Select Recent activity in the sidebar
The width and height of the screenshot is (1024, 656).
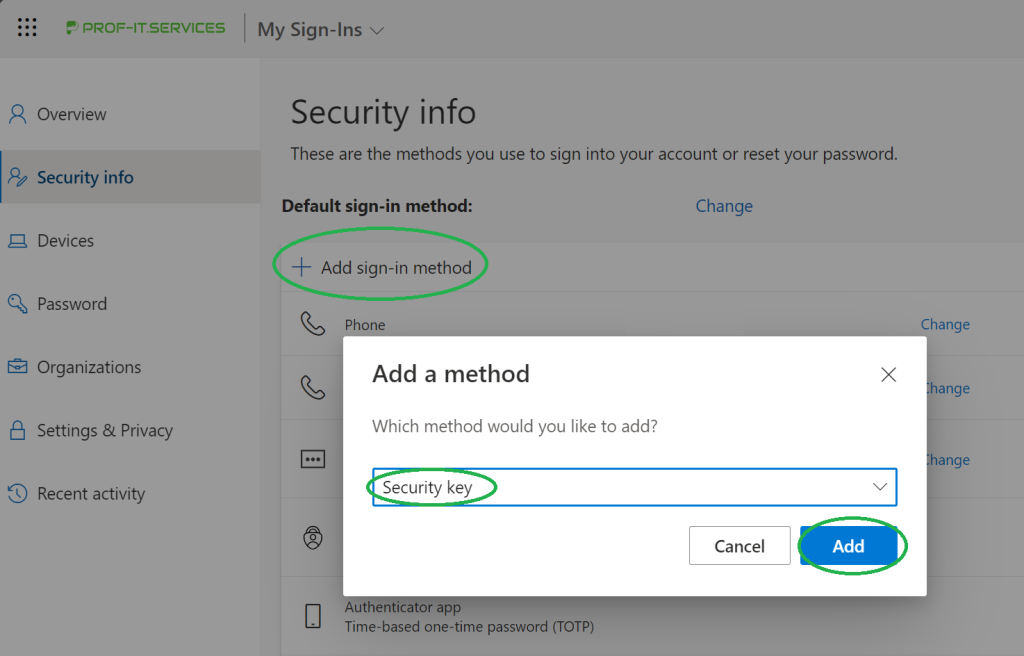point(91,494)
